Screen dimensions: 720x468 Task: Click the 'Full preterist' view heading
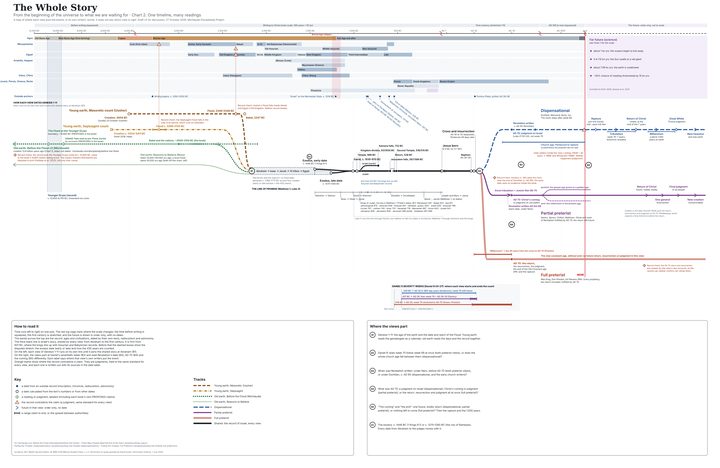[553, 275]
